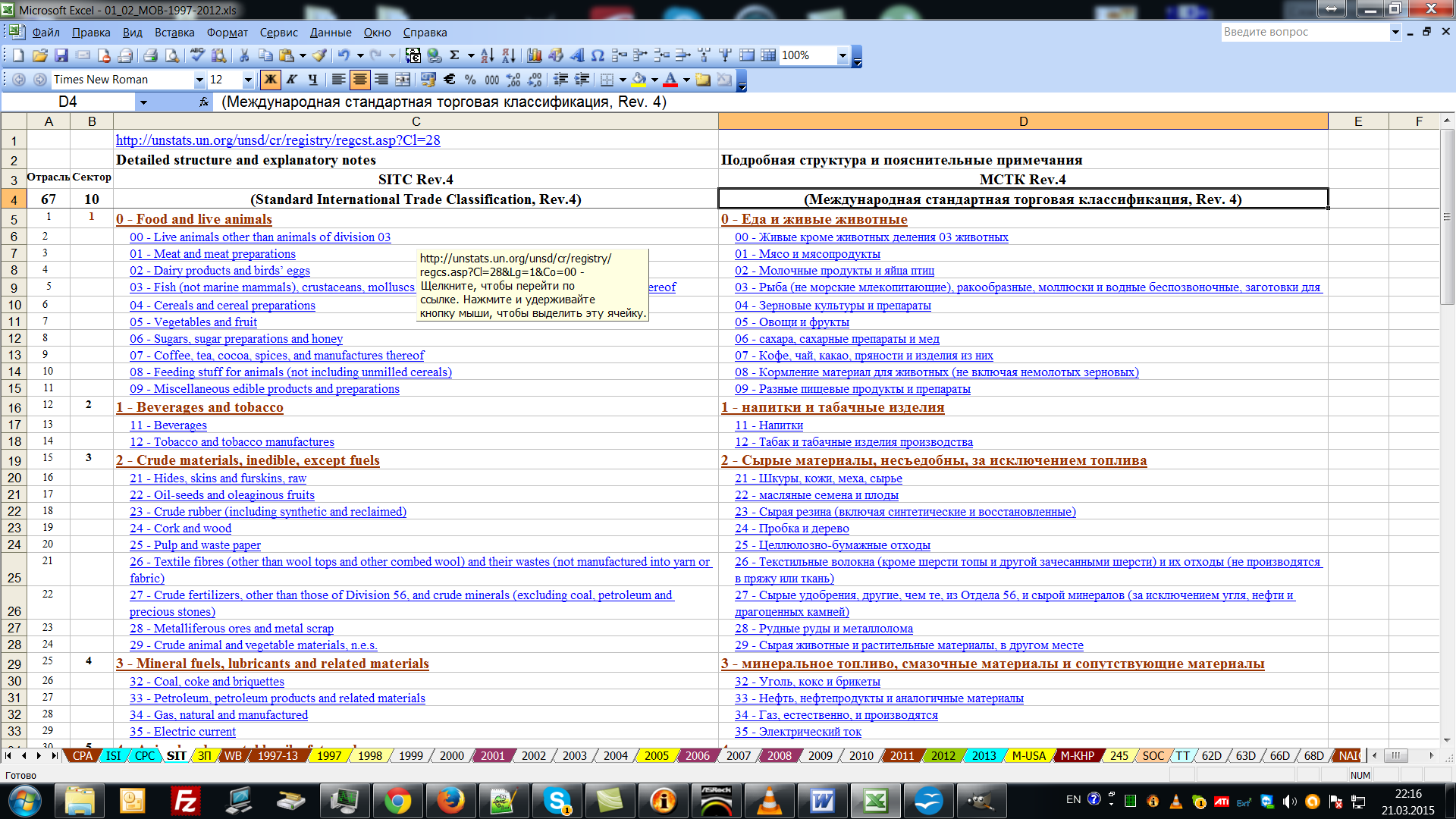Click Sort Ascending icon

point(487,55)
